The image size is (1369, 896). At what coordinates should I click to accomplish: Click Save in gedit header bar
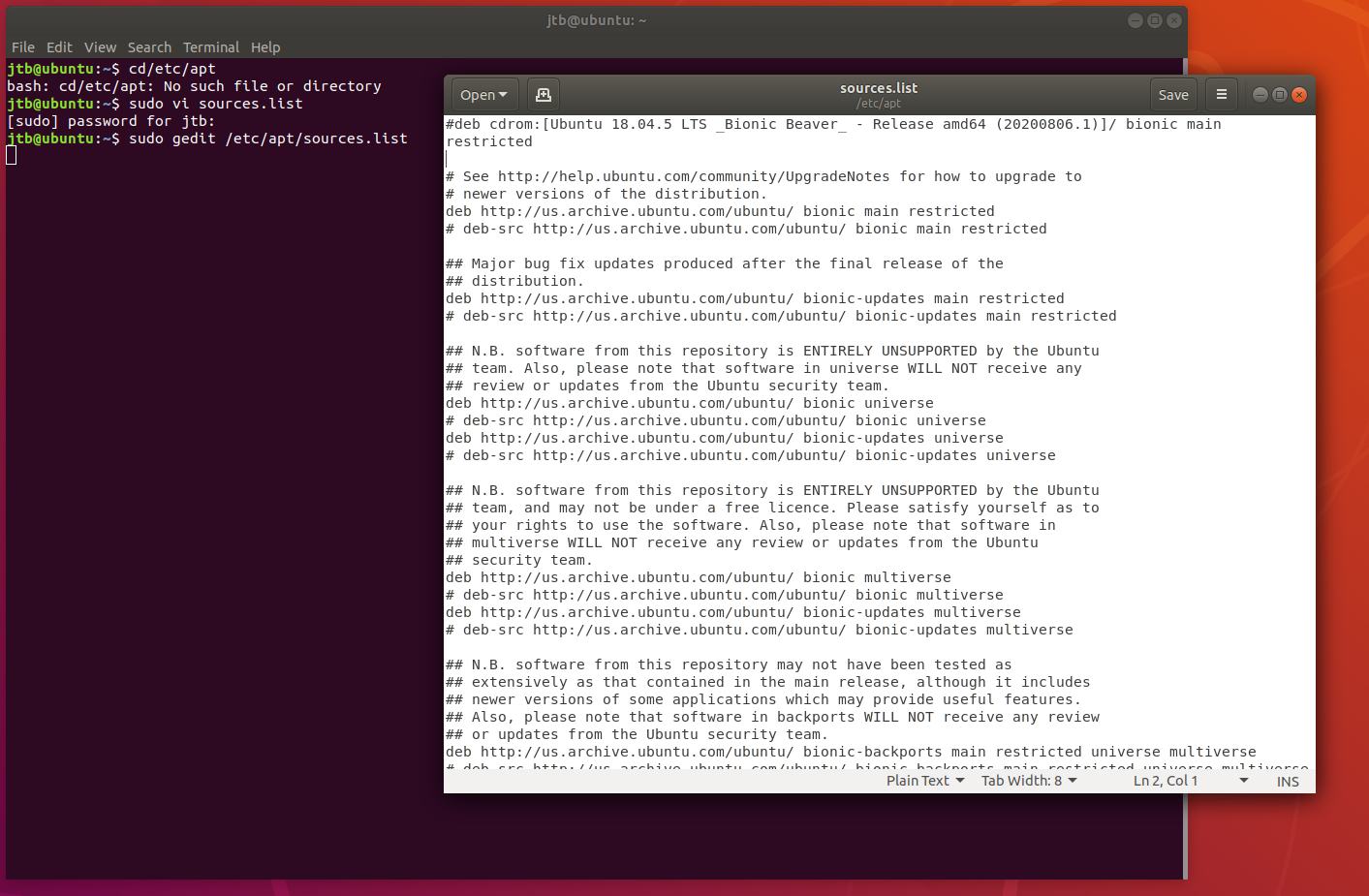[1173, 95]
